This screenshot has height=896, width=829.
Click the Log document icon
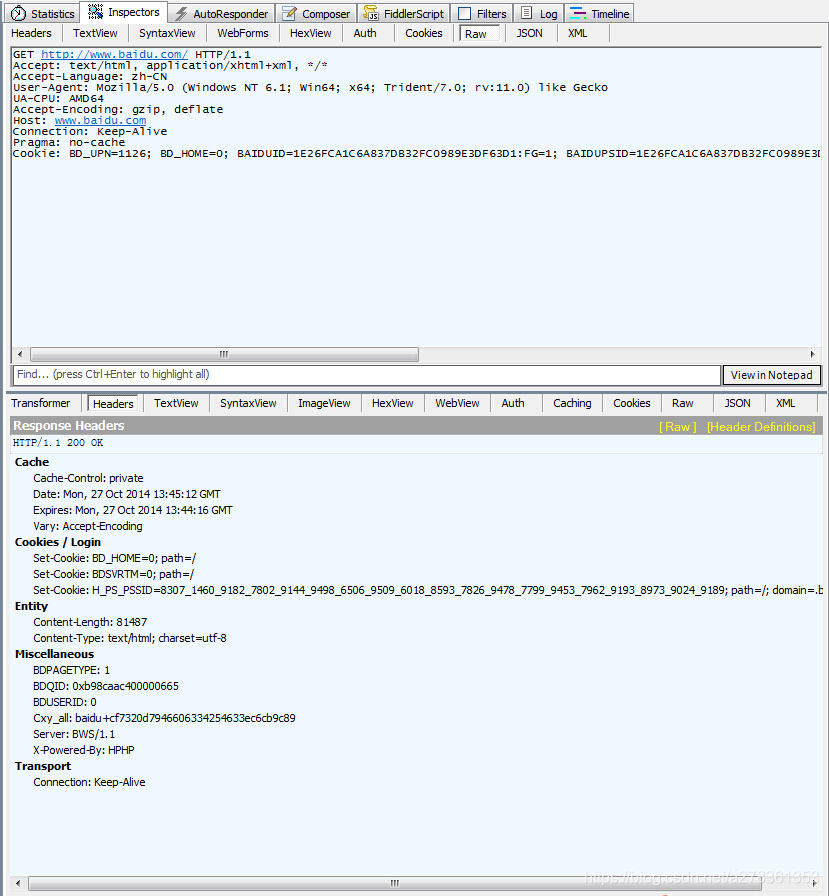click(527, 13)
